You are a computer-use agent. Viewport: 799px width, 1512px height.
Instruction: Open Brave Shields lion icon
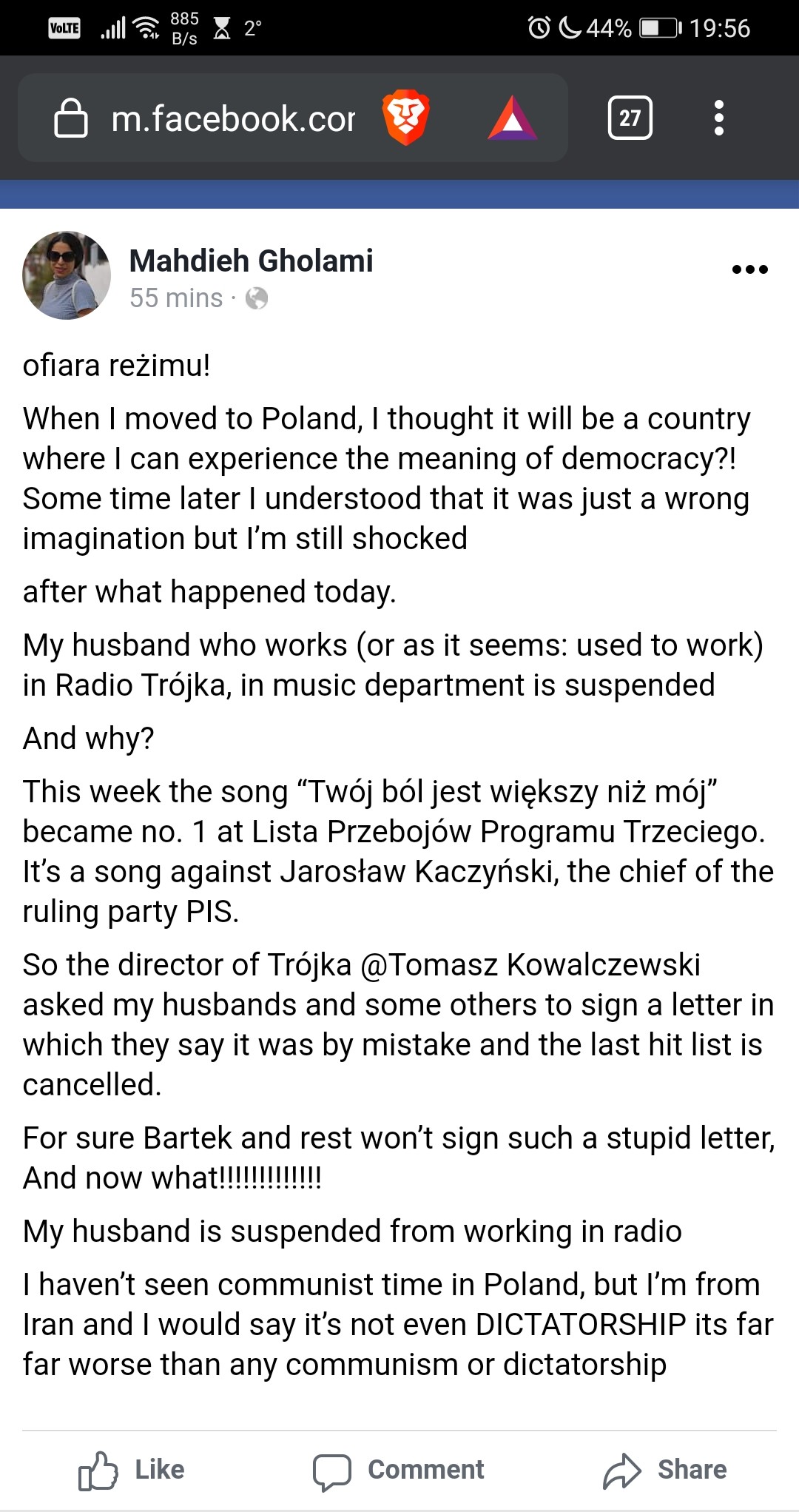(x=405, y=118)
